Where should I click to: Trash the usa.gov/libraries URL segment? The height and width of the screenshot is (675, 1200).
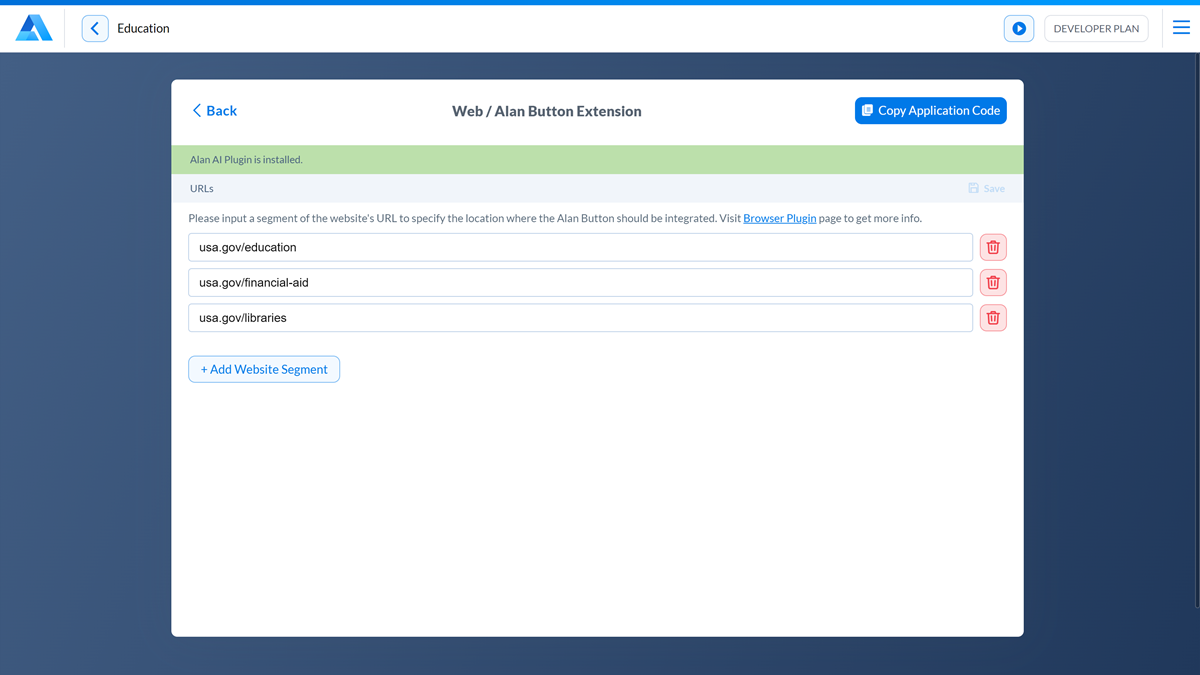993,318
